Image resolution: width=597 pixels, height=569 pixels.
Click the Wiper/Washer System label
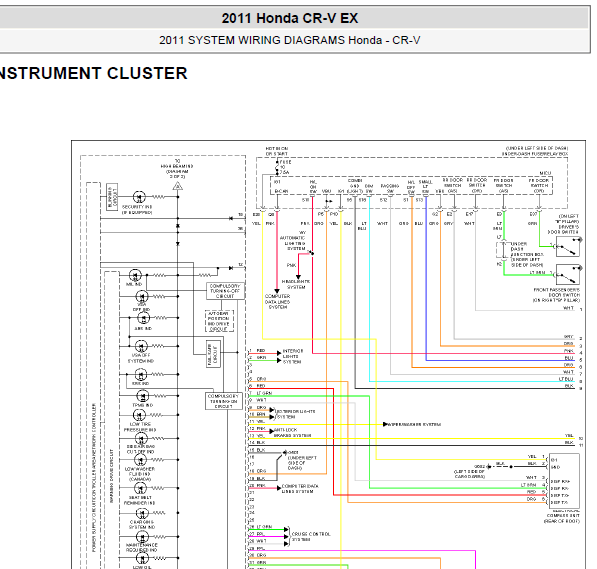click(414, 424)
